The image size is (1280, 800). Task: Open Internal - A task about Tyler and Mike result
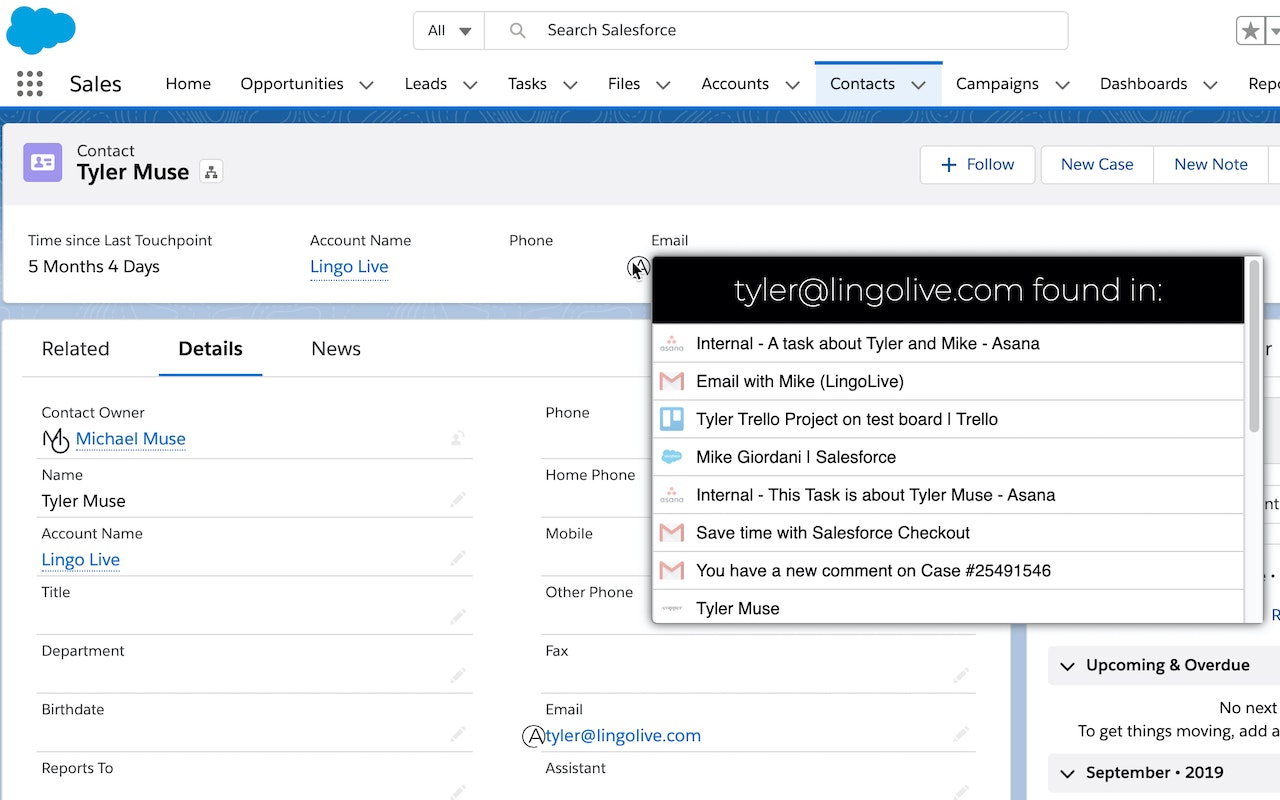(x=948, y=343)
